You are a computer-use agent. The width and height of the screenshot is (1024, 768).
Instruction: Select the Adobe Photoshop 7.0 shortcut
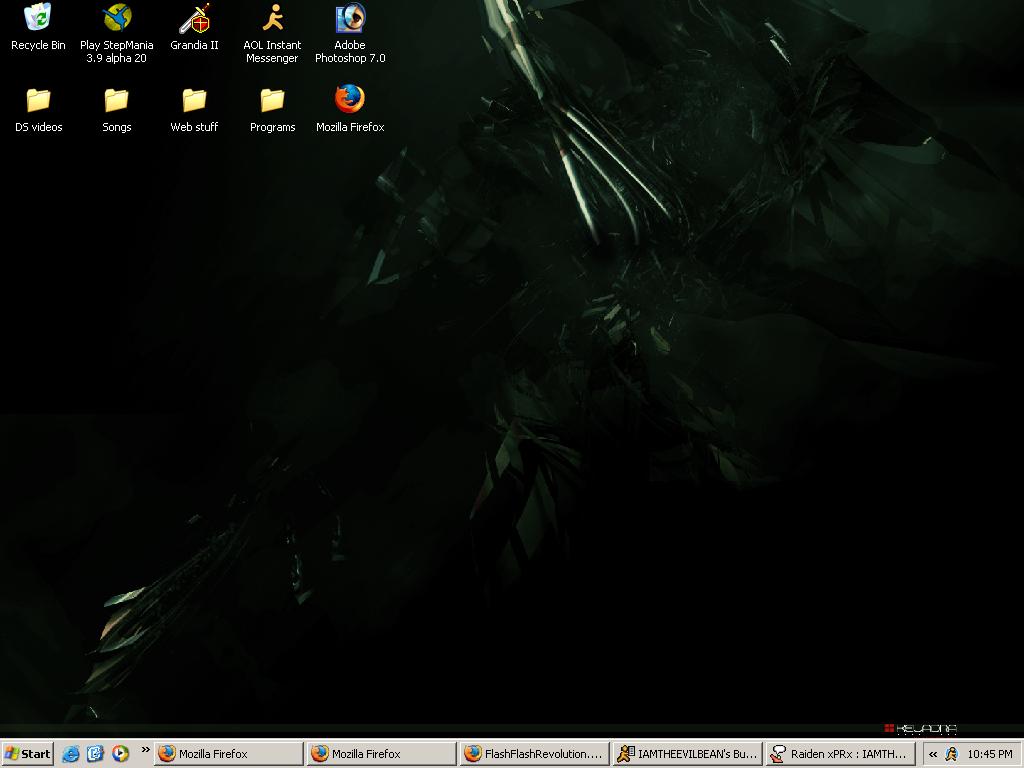point(350,33)
